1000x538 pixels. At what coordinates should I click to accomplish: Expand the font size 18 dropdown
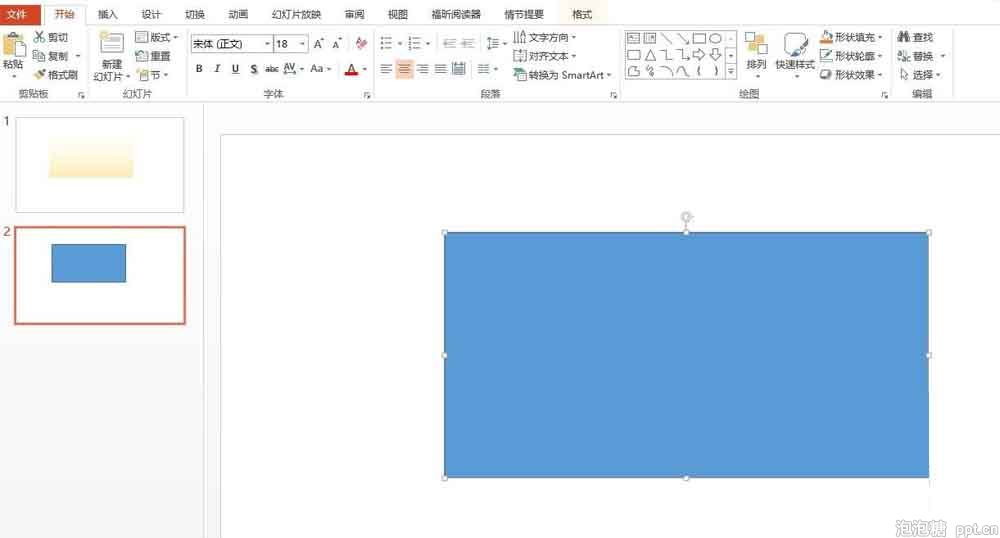coord(303,44)
